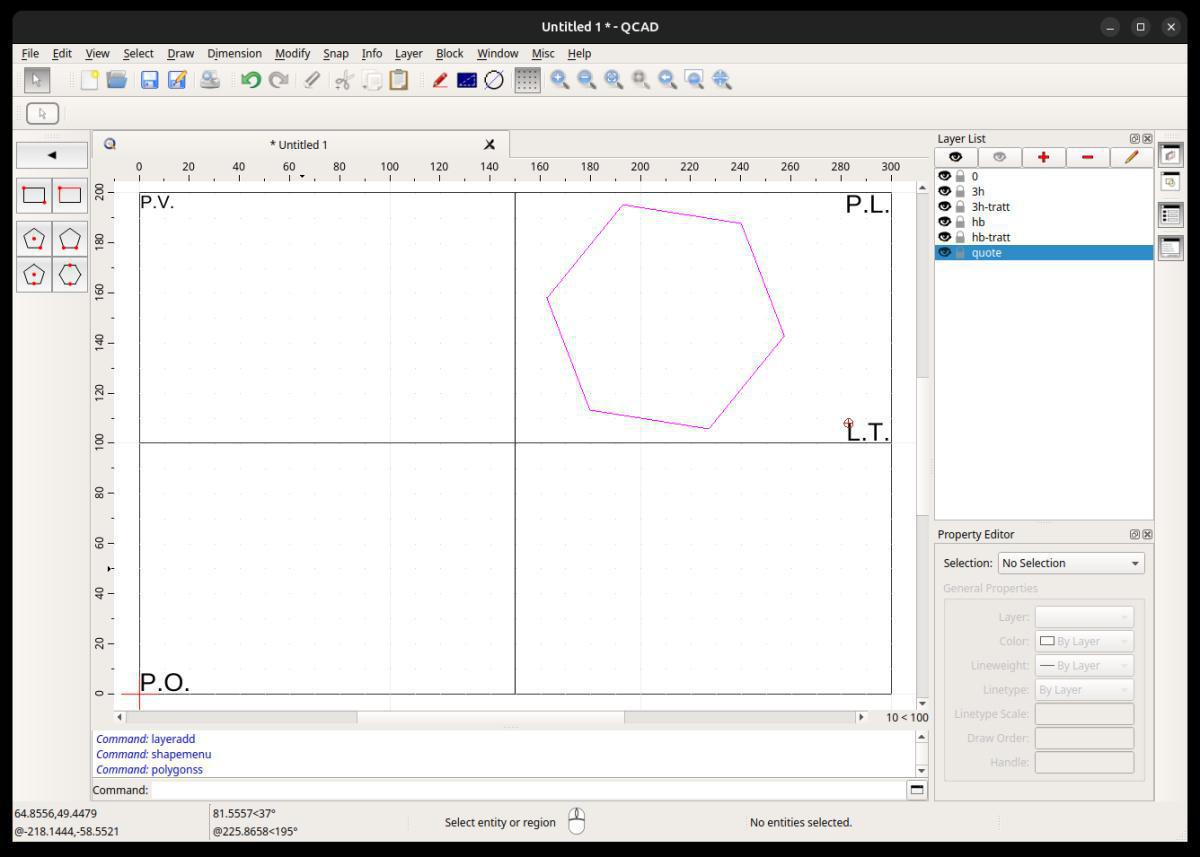This screenshot has width=1200, height=857.
Task: Click the pencil Edit Layer icon
Action: 1131,157
